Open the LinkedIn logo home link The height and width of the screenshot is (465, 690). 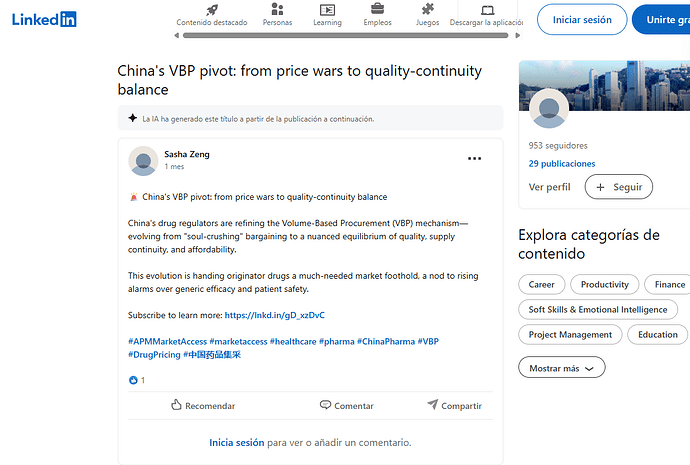click(x=44, y=19)
